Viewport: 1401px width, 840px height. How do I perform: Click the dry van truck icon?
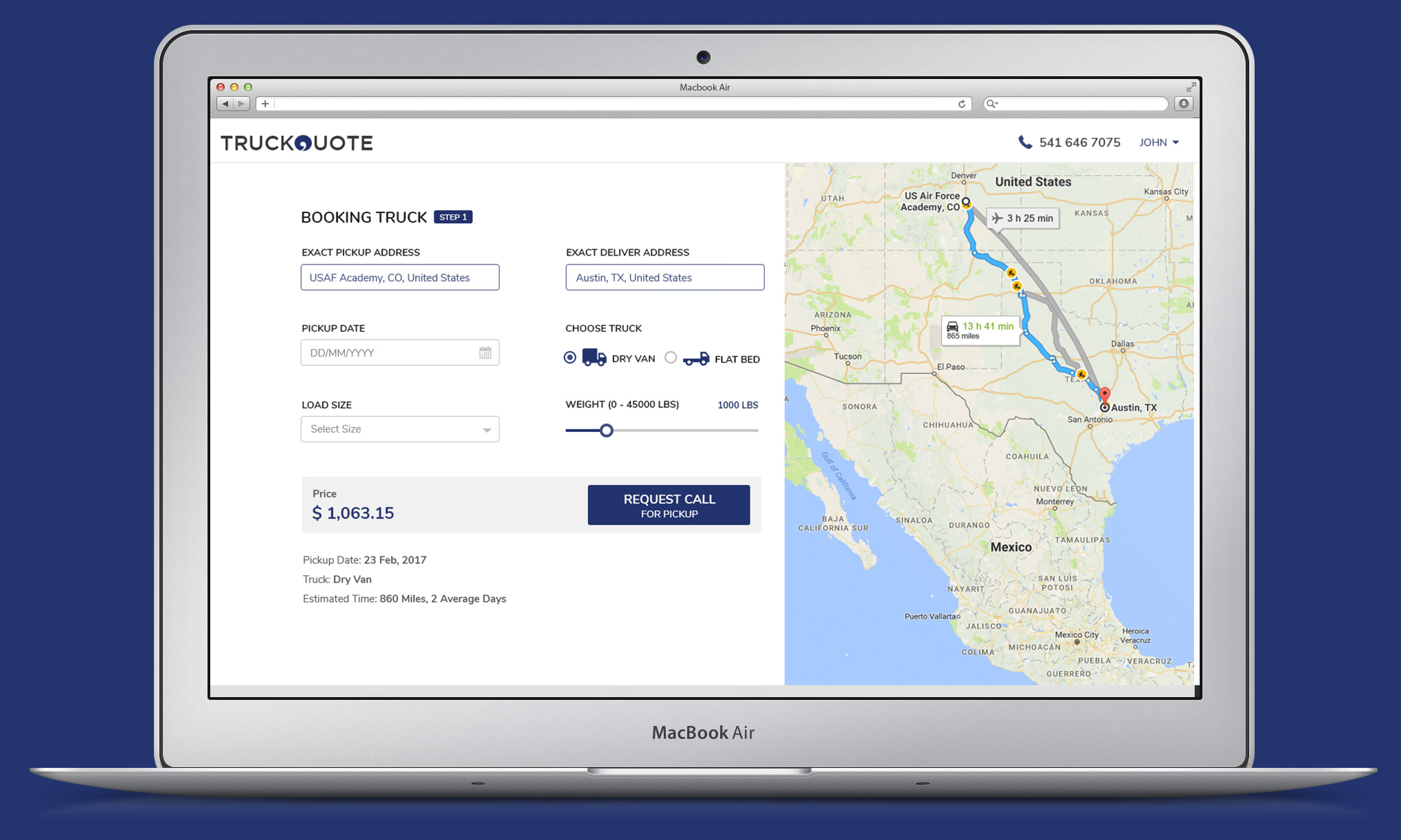594,358
